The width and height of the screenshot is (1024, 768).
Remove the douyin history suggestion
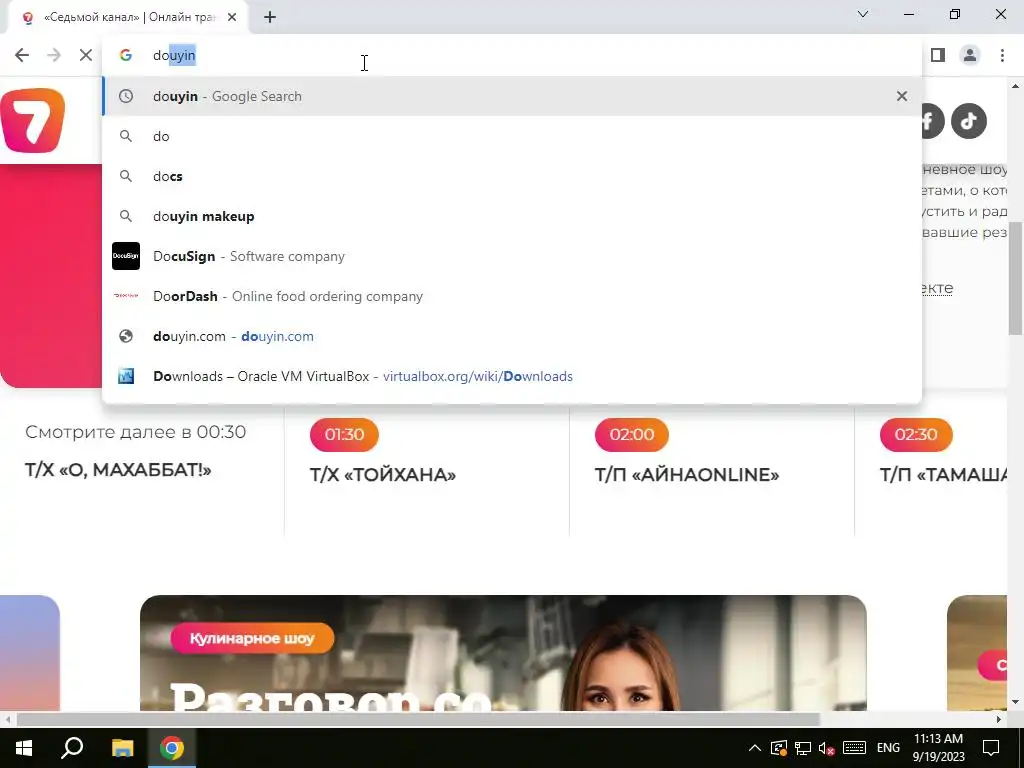coord(902,96)
